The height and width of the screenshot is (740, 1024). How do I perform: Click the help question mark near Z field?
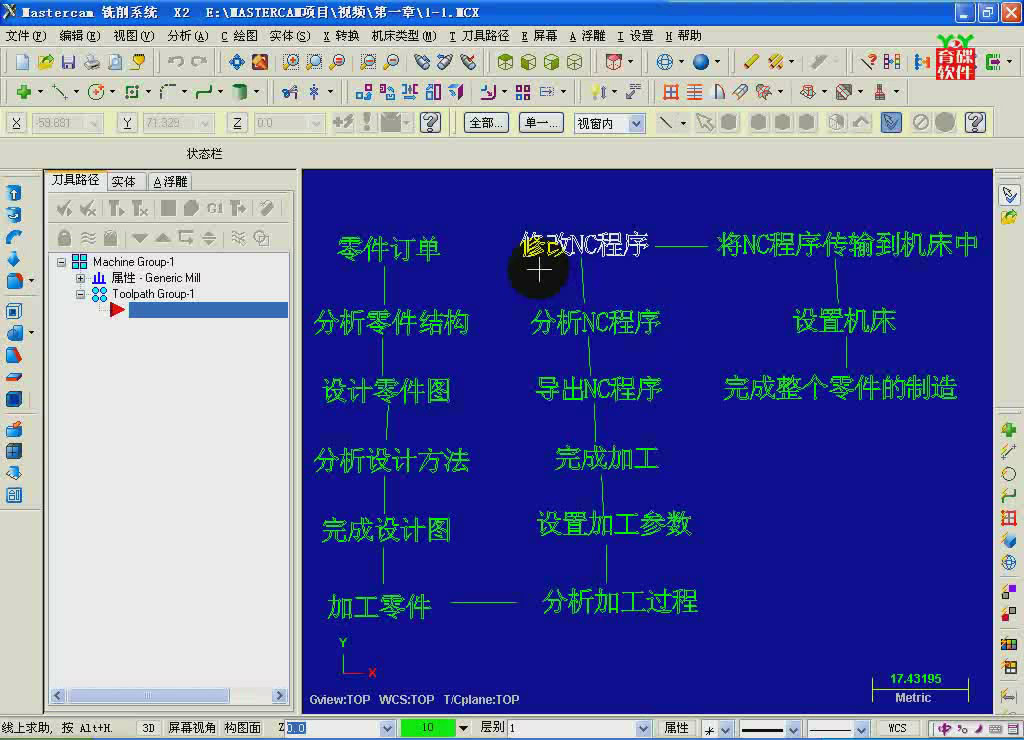pyautogui.click(x=430, y=122)
